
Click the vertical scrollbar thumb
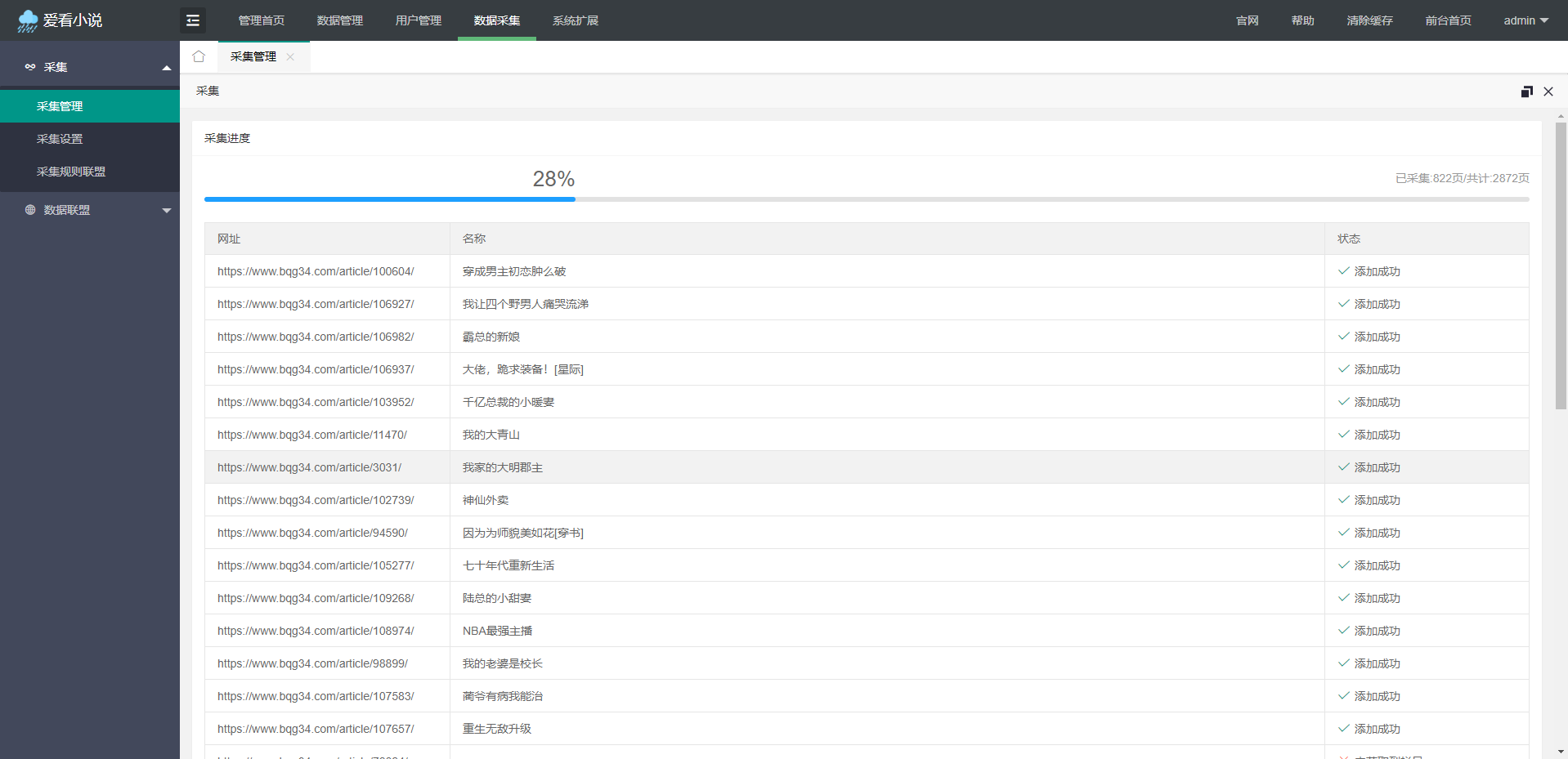tap(1561, 266)
